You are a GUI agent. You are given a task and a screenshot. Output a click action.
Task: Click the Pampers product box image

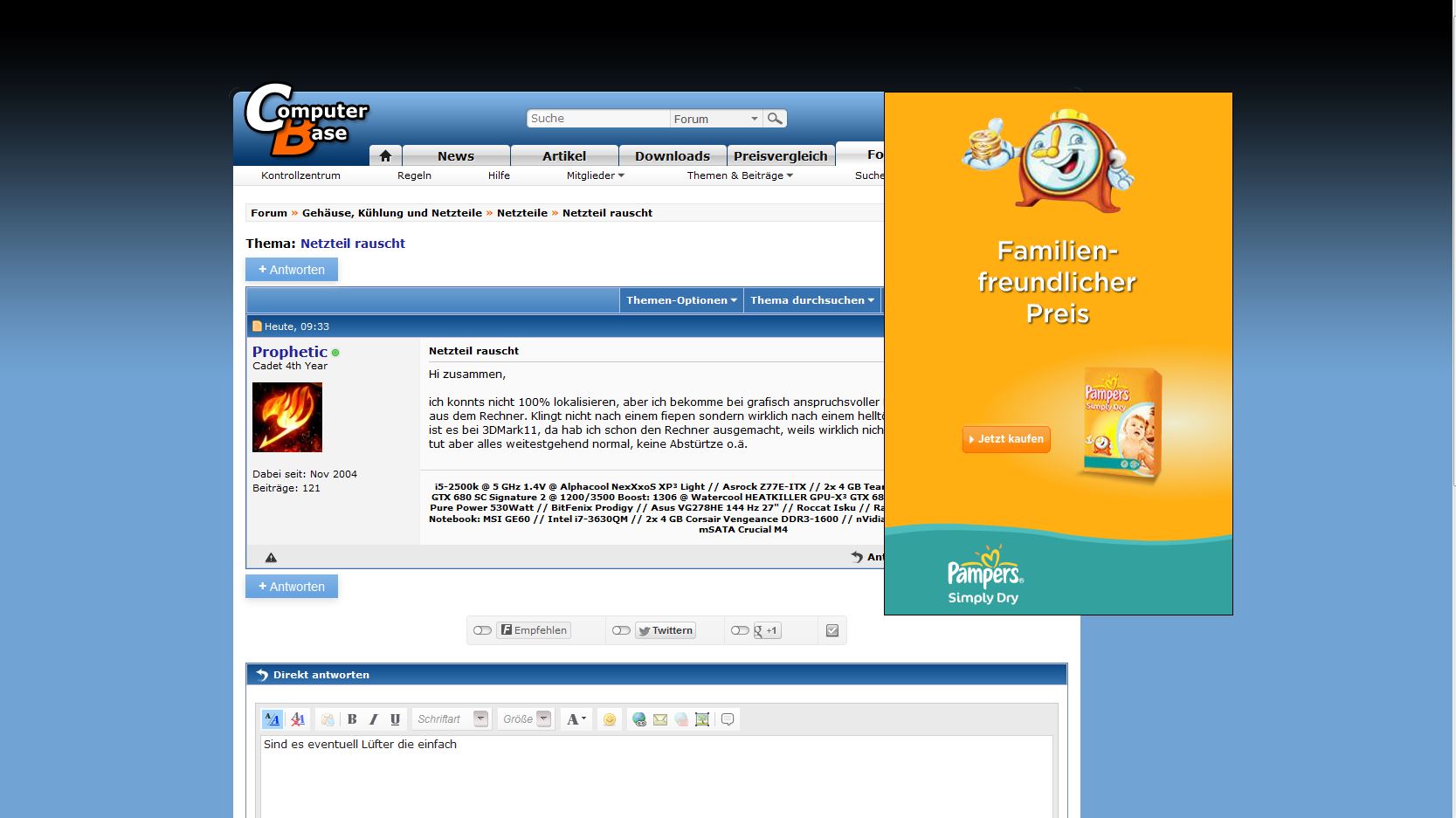(x=1123, y=423)
